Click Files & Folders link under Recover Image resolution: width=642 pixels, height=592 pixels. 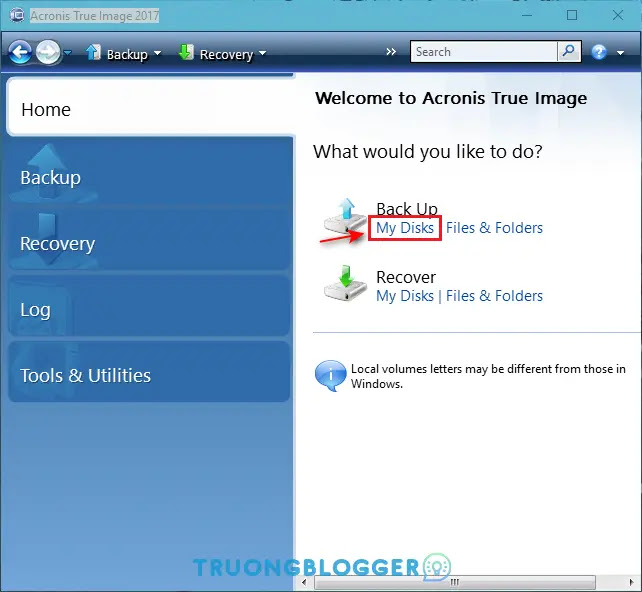pyautogui.click(x=494, y=296)
